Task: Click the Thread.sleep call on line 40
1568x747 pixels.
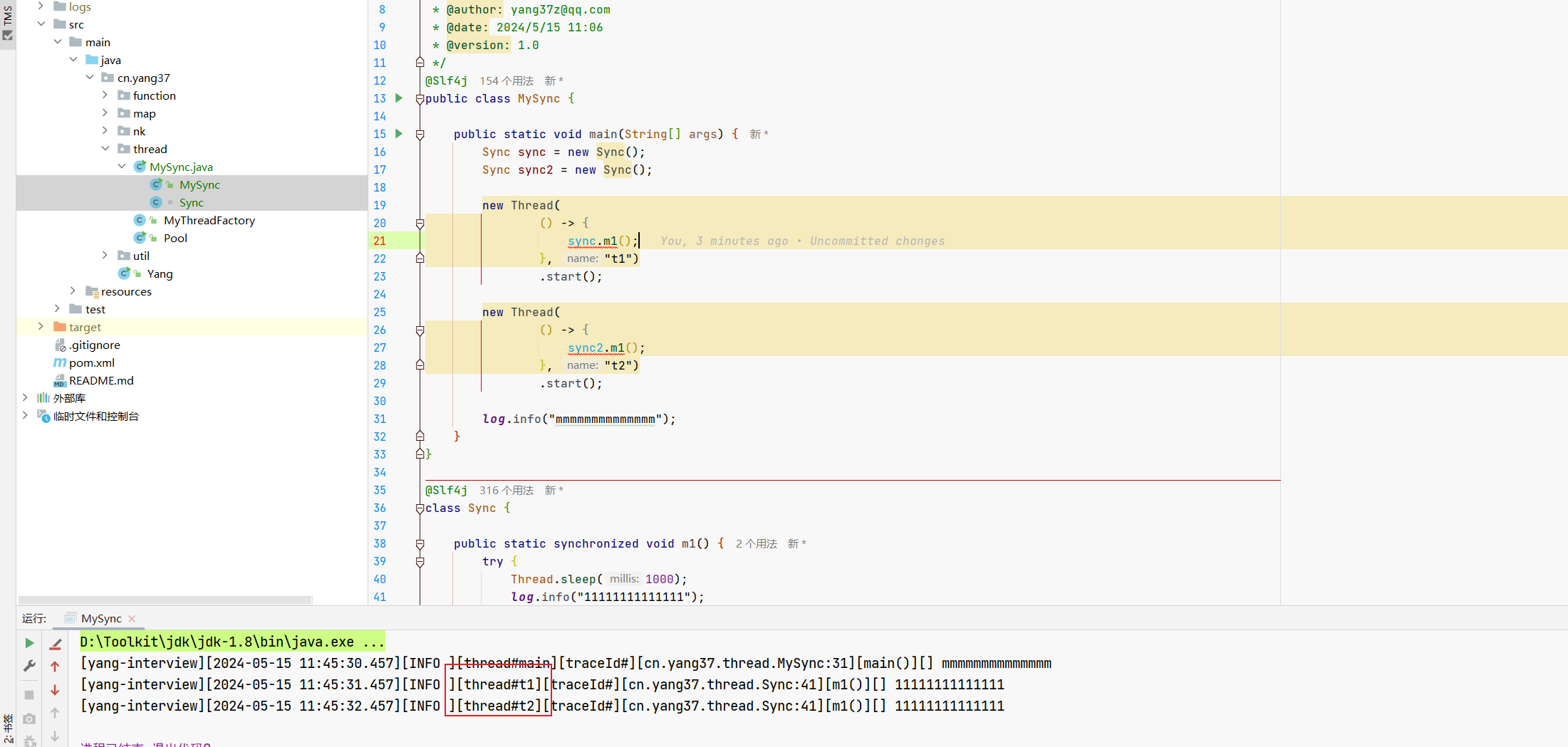Action: pos(599,579)
